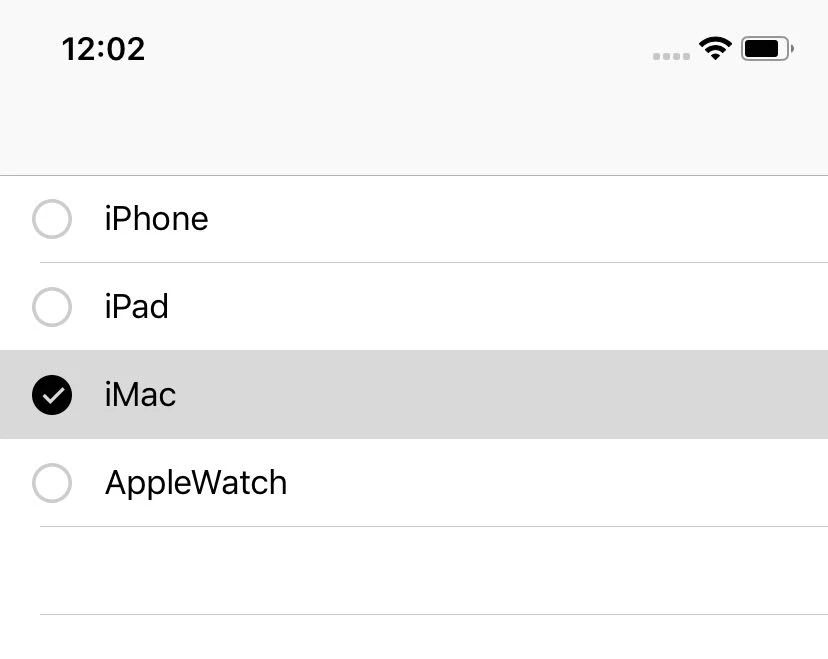
Task: Click the checkmark icon next to iMac
Action: click(52, 395)
